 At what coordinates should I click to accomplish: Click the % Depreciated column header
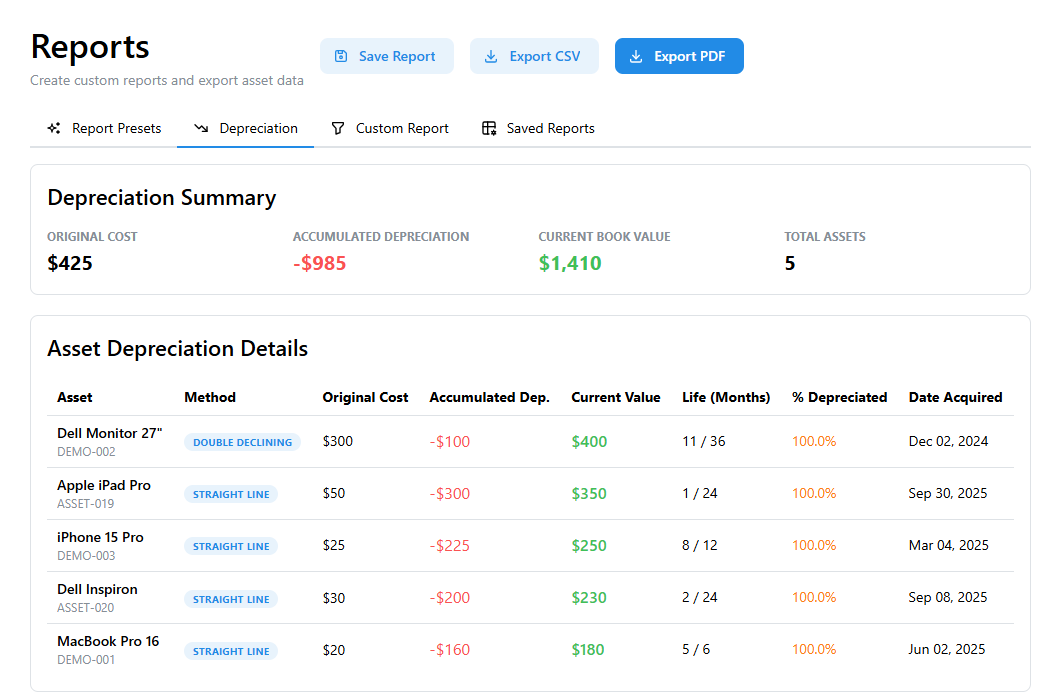pos(839,397)
